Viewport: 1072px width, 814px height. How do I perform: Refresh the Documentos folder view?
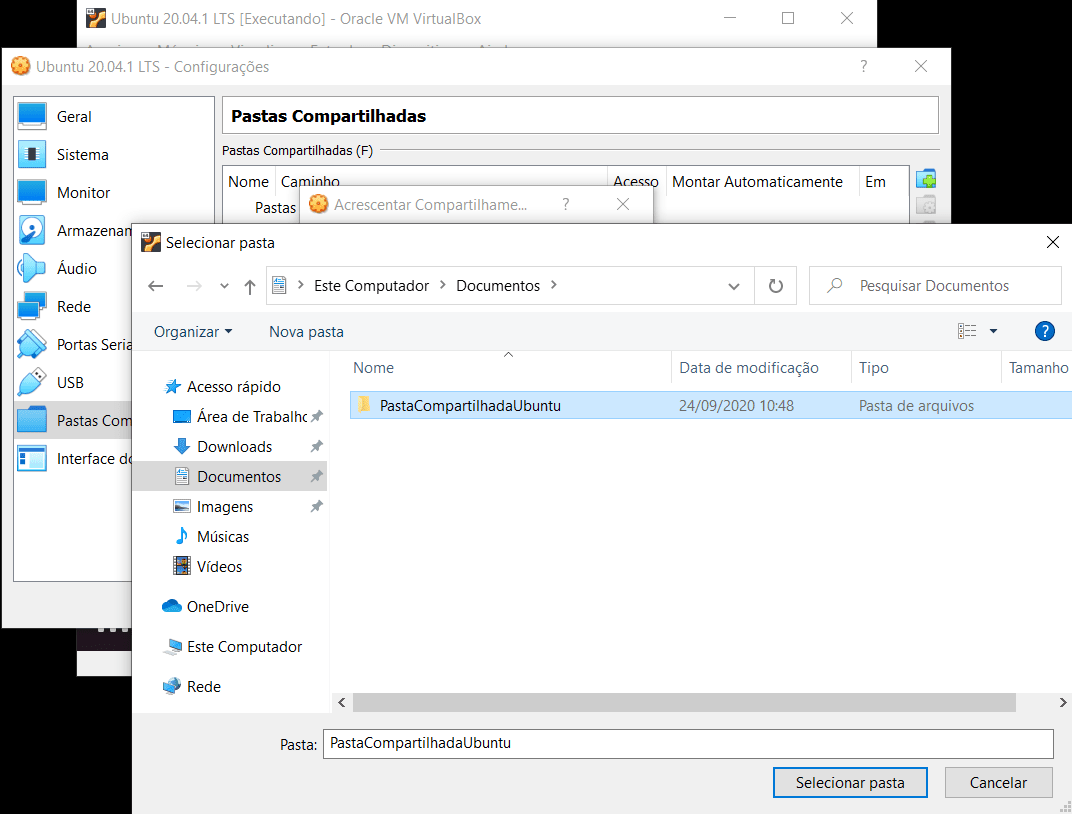(775, 286)
